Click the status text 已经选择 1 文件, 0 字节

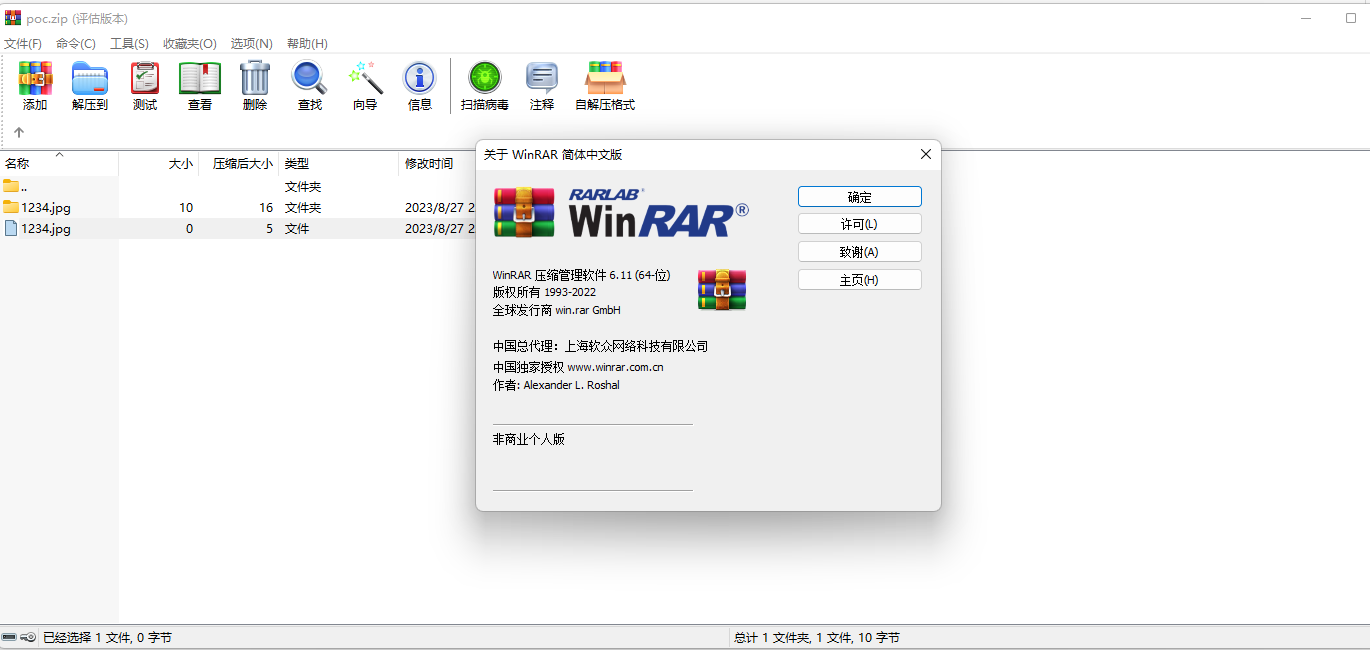point(107,637)
